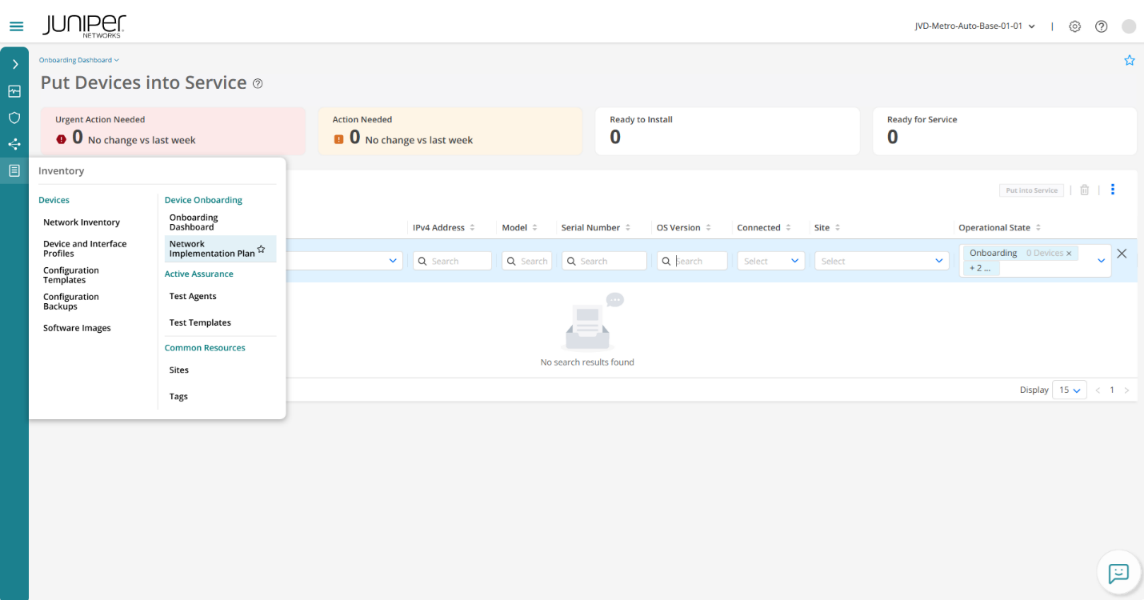Screen dimensions: 1144x600
Task: Open Software Images menu item
Action: tap(77, 328)
